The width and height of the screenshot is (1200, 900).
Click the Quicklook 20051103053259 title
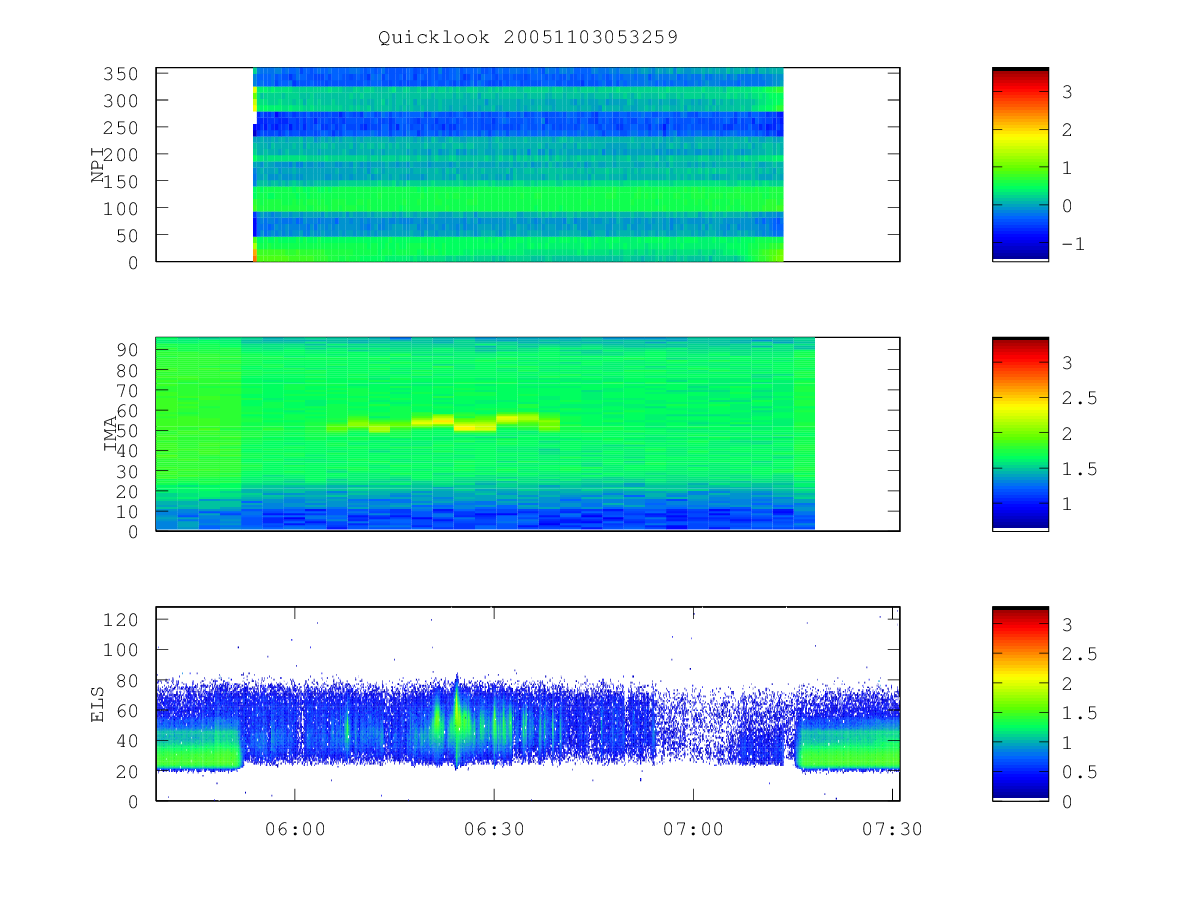point(528,38)
